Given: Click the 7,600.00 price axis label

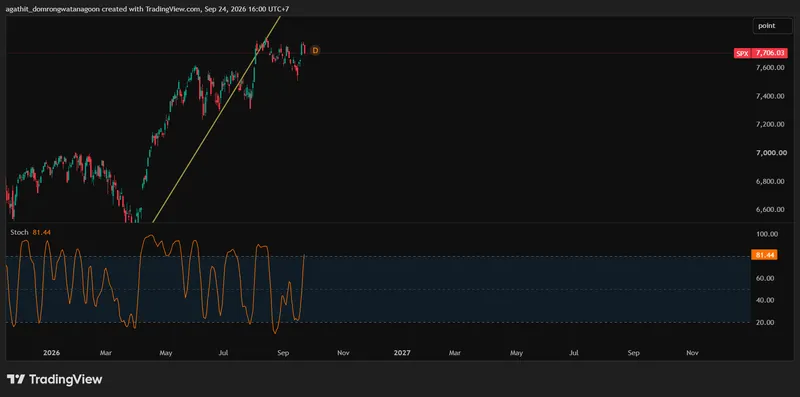Looking at the screenshot, I should 770,68.
